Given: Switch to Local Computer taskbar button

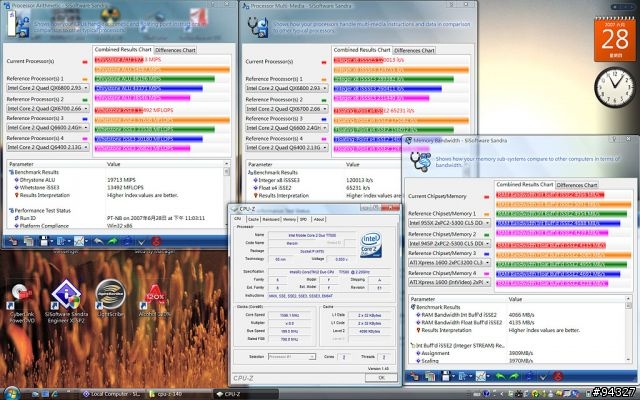Looking at the screenshot, I should (x=111, y=394).
